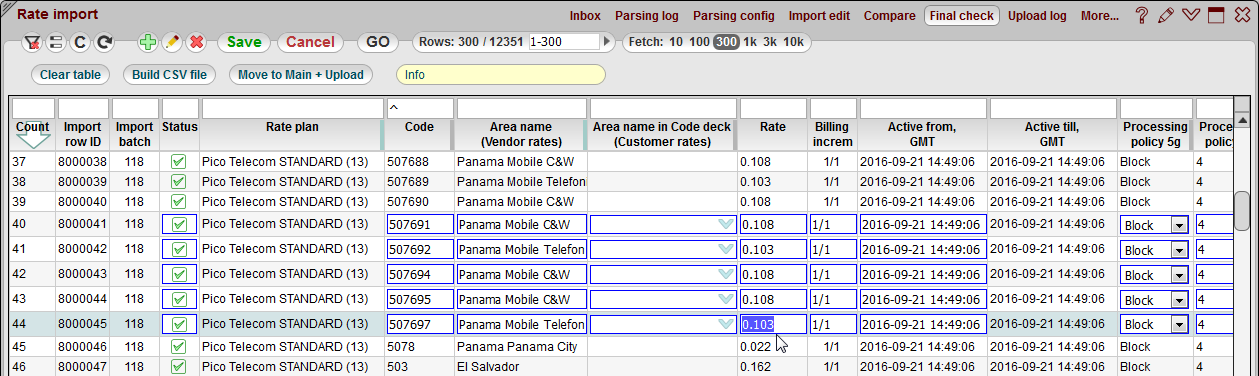This screenshot has width=1259, height=376.
Task: Open the Upload log tab
Action: (1037, 16)
